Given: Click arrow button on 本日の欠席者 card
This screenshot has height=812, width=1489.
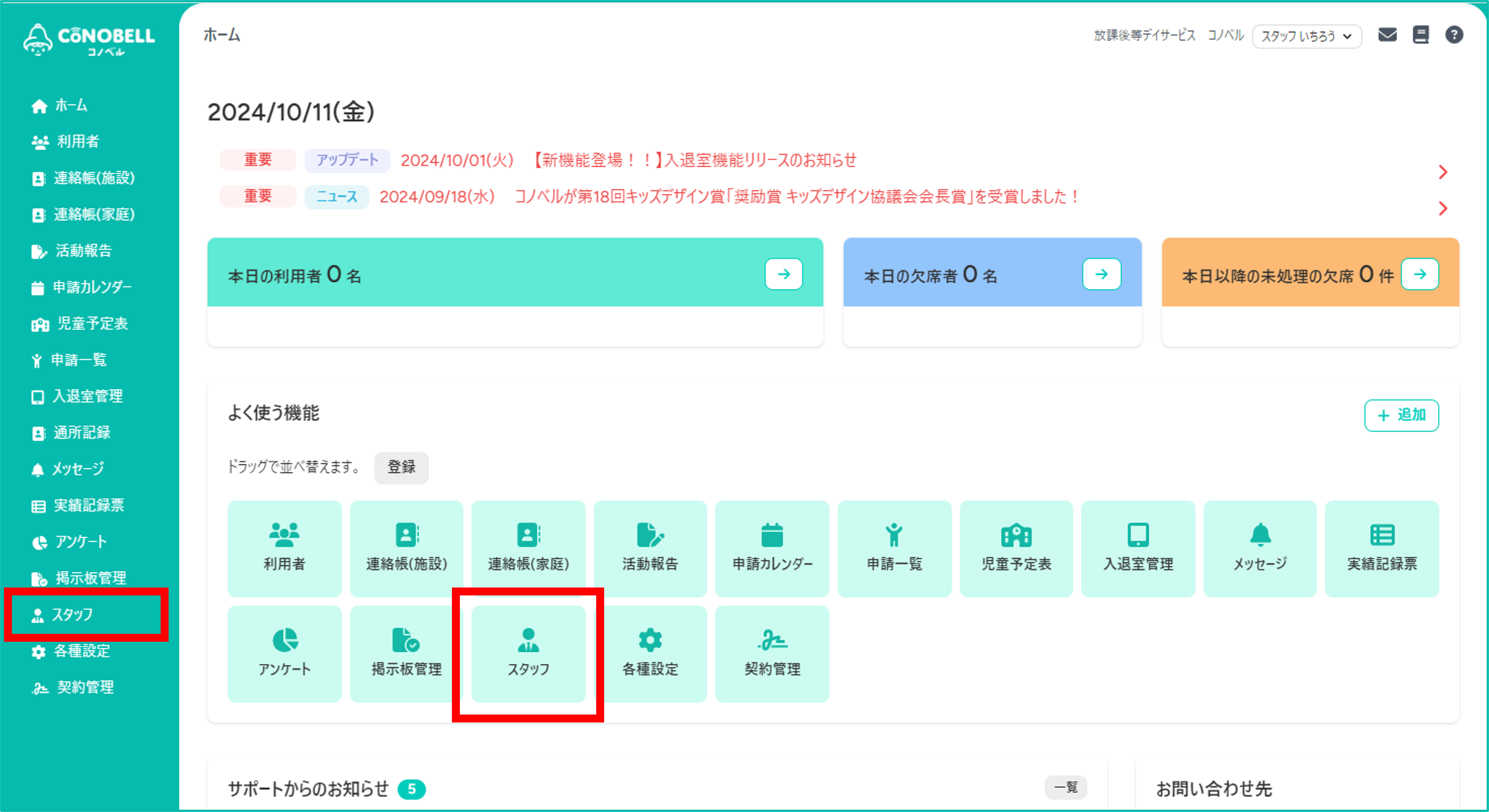Looking at the screenshot, I should click(1102, 274).
